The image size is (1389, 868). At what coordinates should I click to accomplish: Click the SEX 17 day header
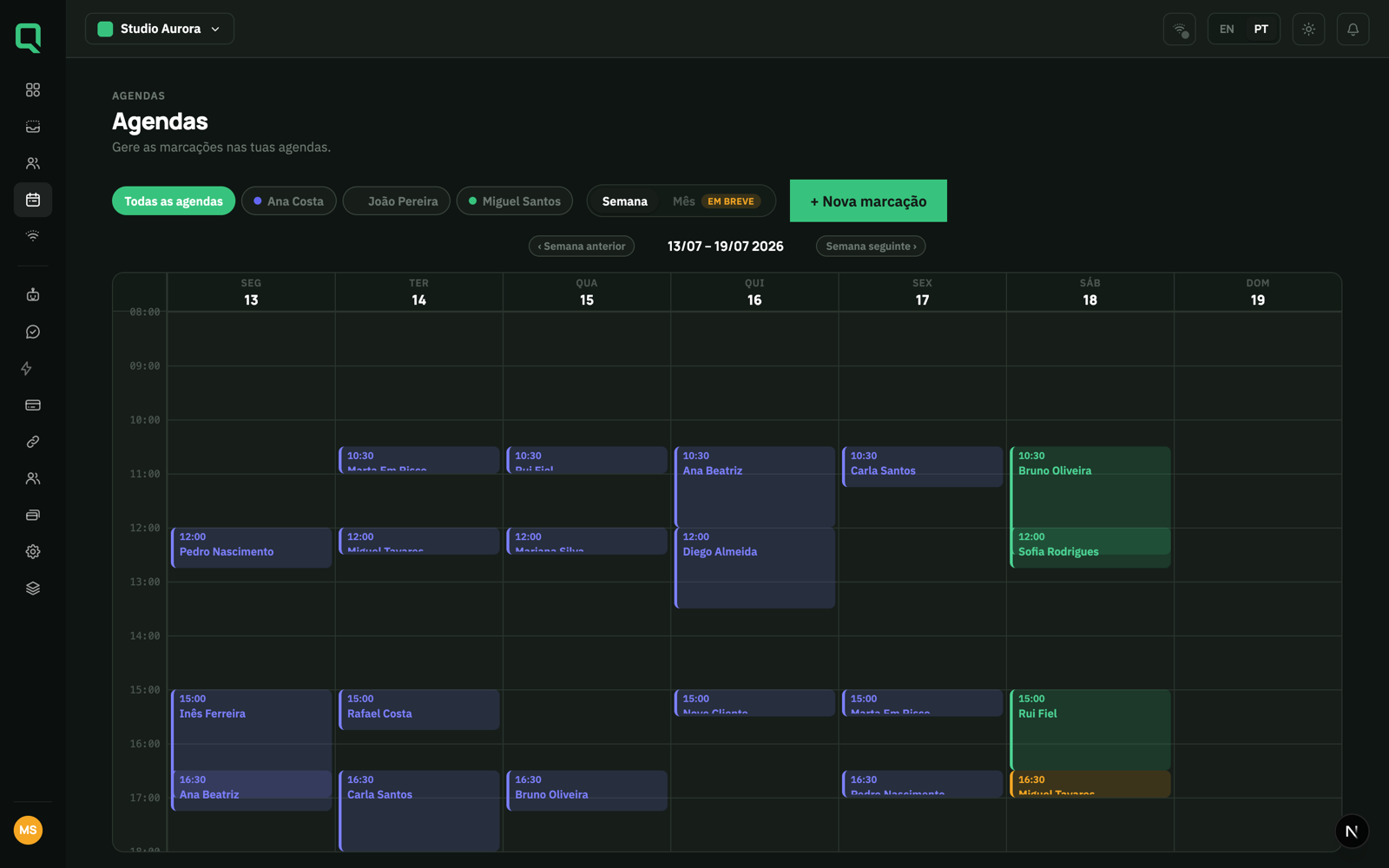point(922,293)
